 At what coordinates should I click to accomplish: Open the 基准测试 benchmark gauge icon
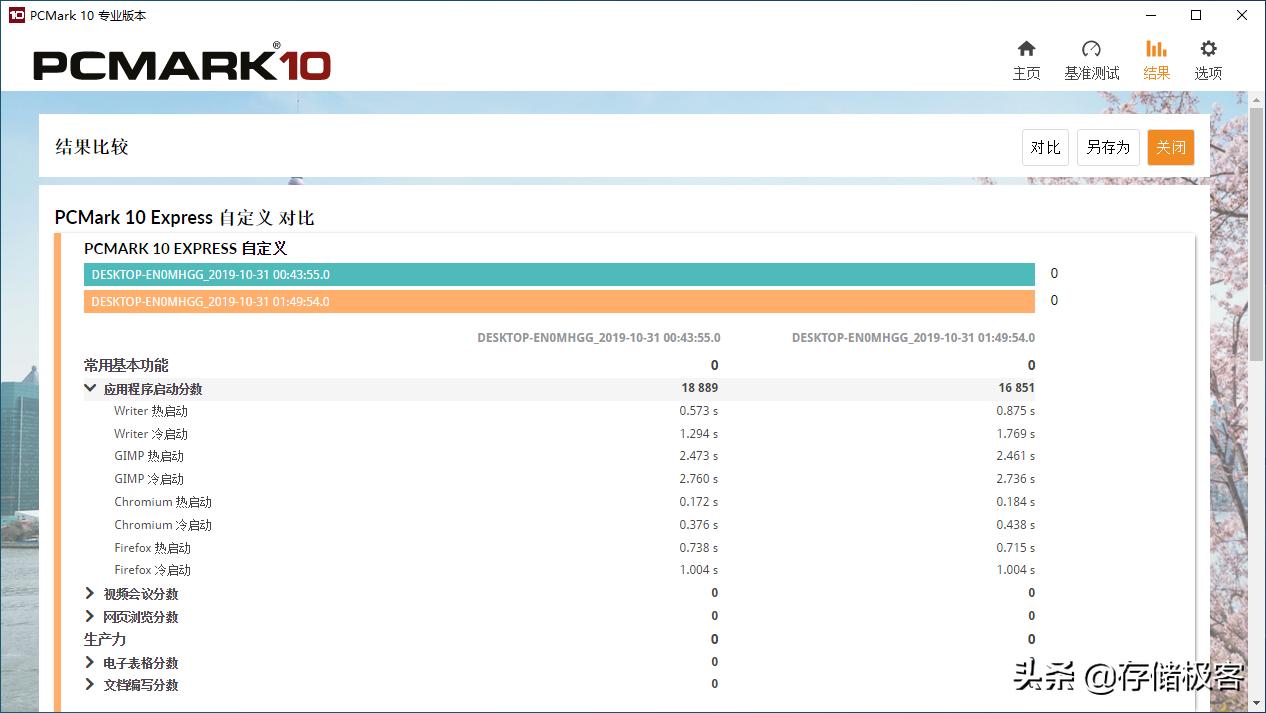pyautogui.click(x=1091, y=49)
